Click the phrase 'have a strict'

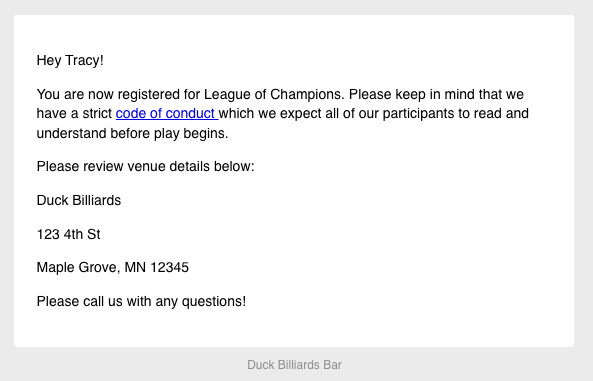[x=74, y=114]
